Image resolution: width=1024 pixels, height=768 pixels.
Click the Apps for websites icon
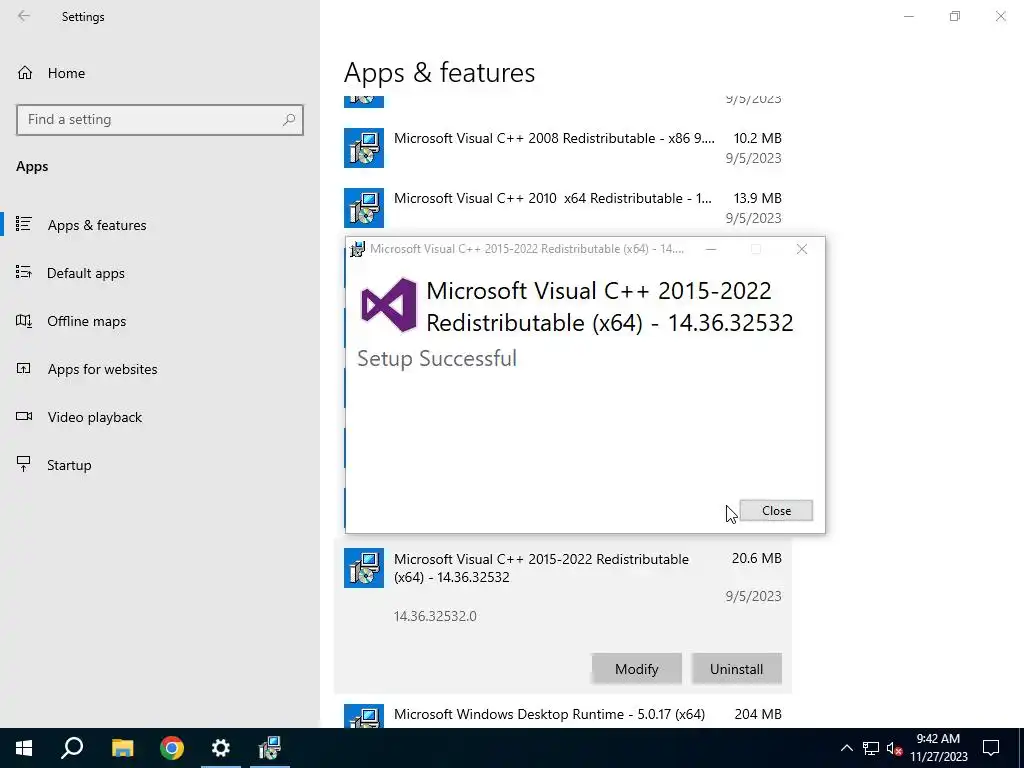[24, 368]
